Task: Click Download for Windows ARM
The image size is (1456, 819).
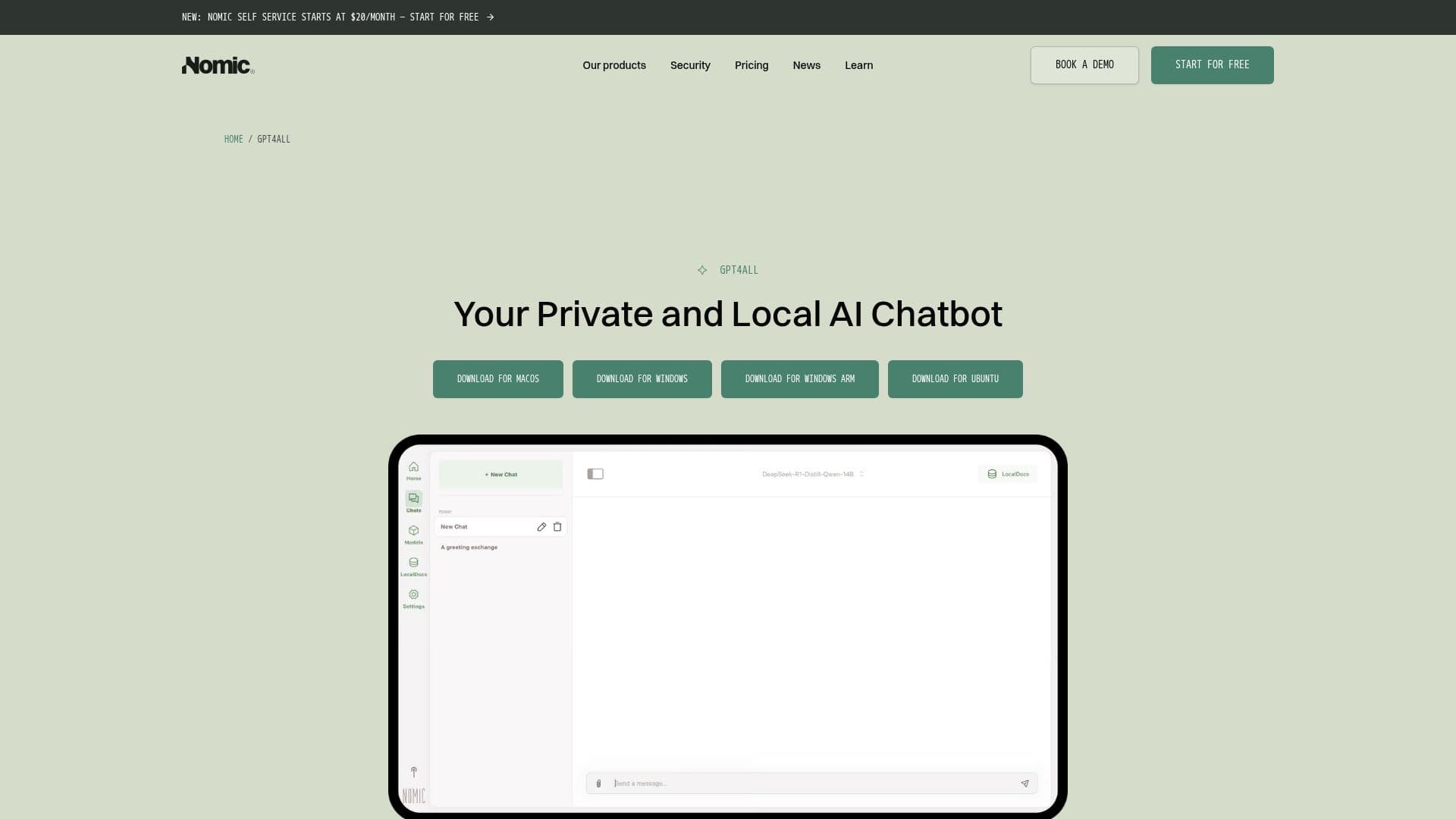Action: pos(800,379)
